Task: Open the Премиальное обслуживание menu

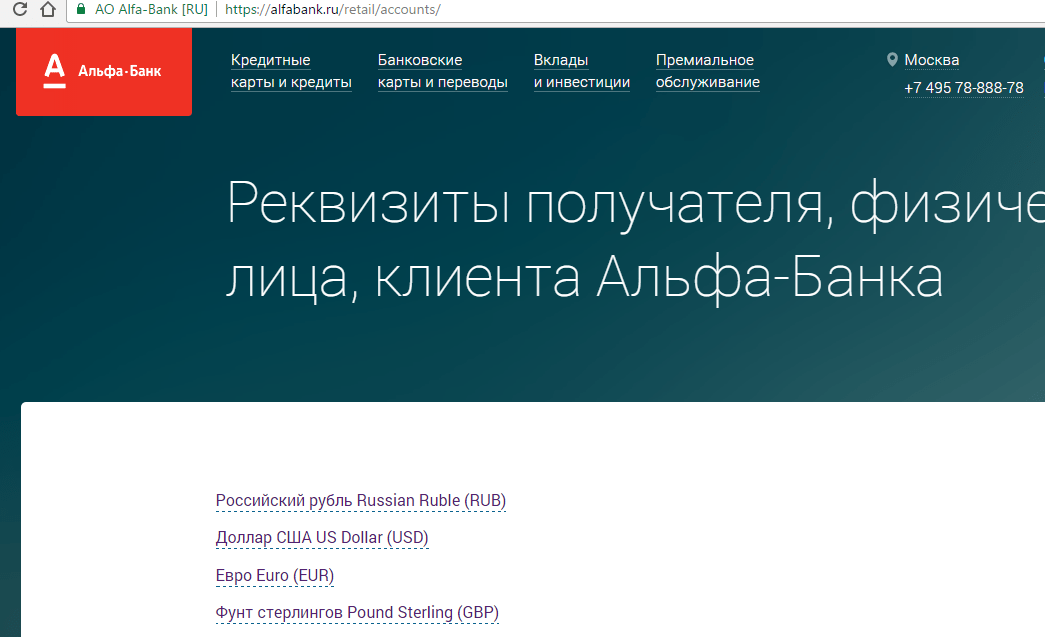Action: [x=708, y=71]
